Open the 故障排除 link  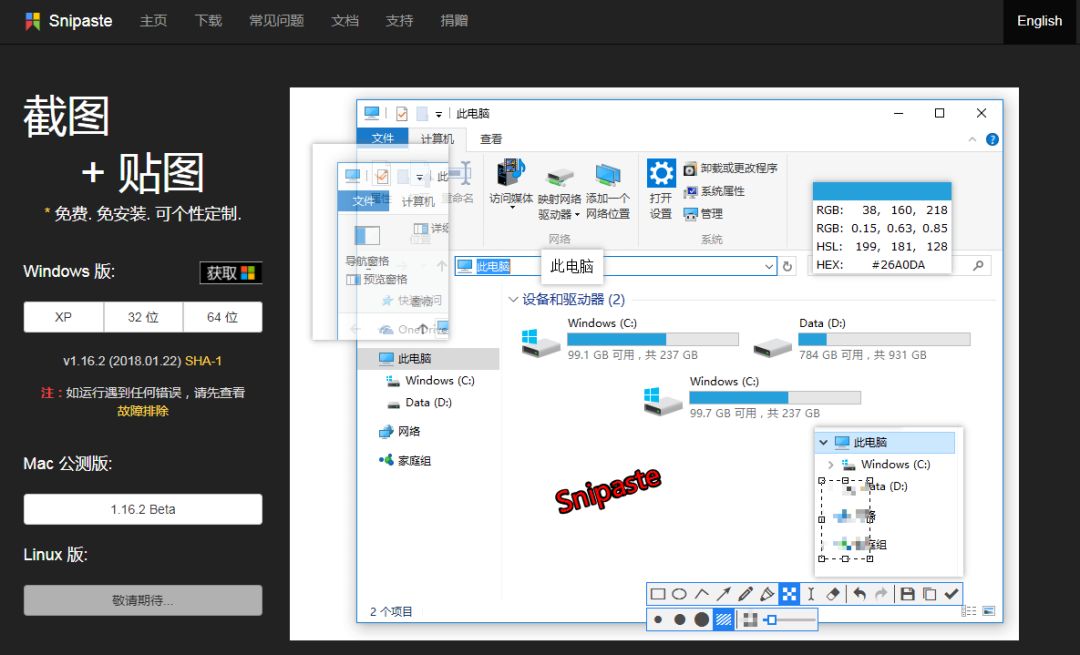142,410
